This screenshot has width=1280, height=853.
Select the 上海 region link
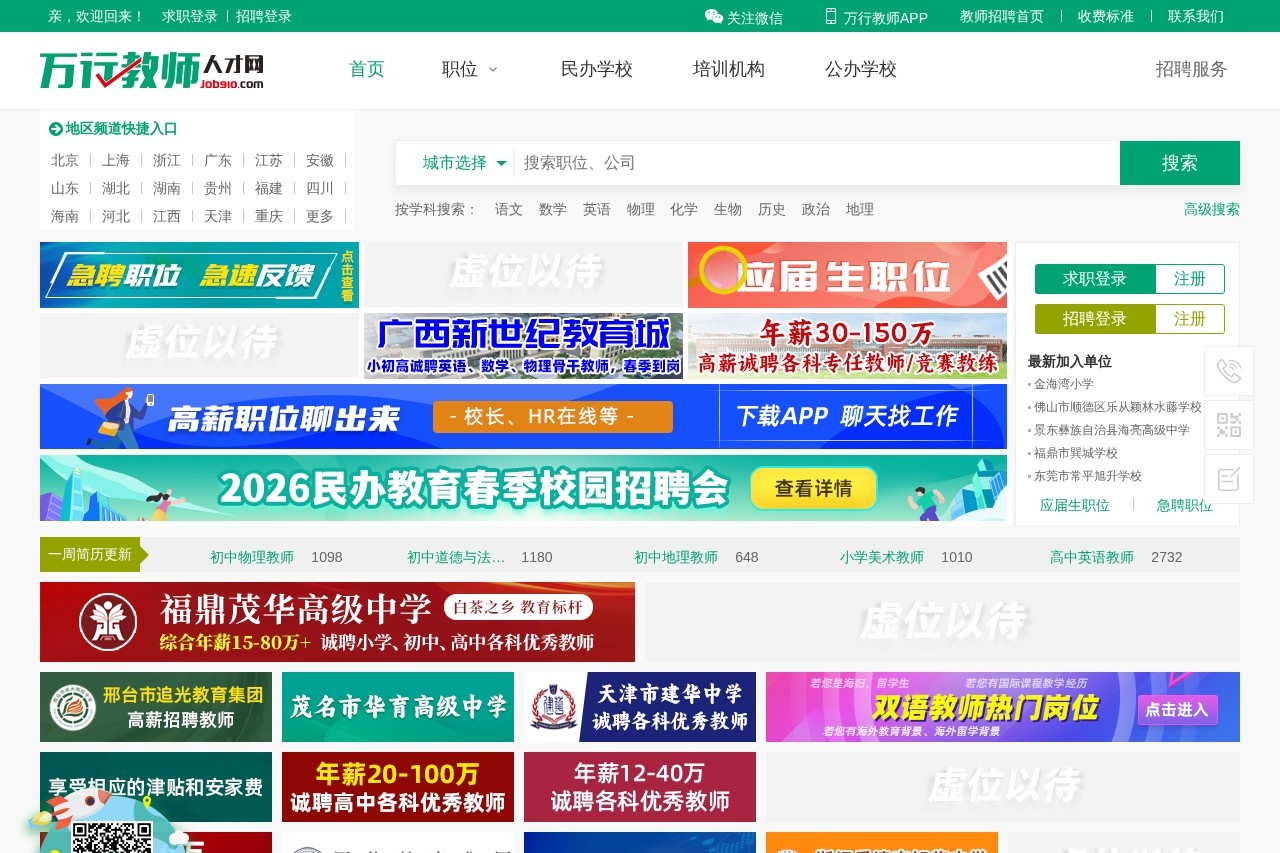click(116, 160)
